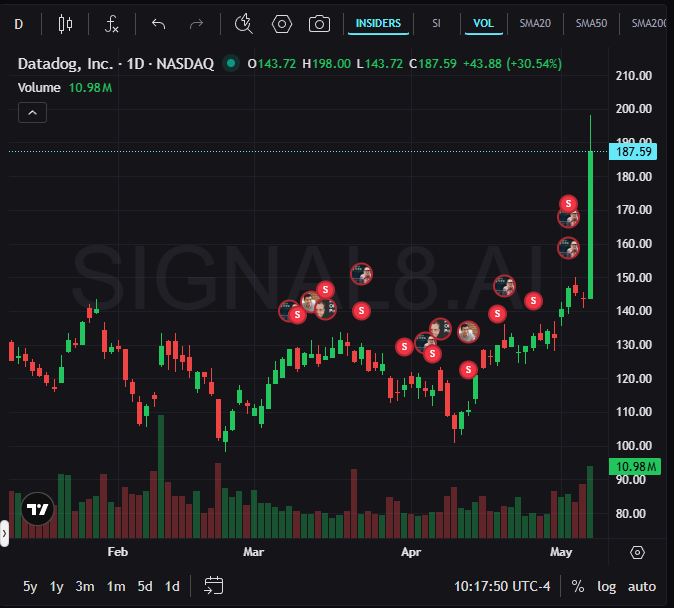
Task: Toggle the SMA20 overlay
Action: (535, 23)
